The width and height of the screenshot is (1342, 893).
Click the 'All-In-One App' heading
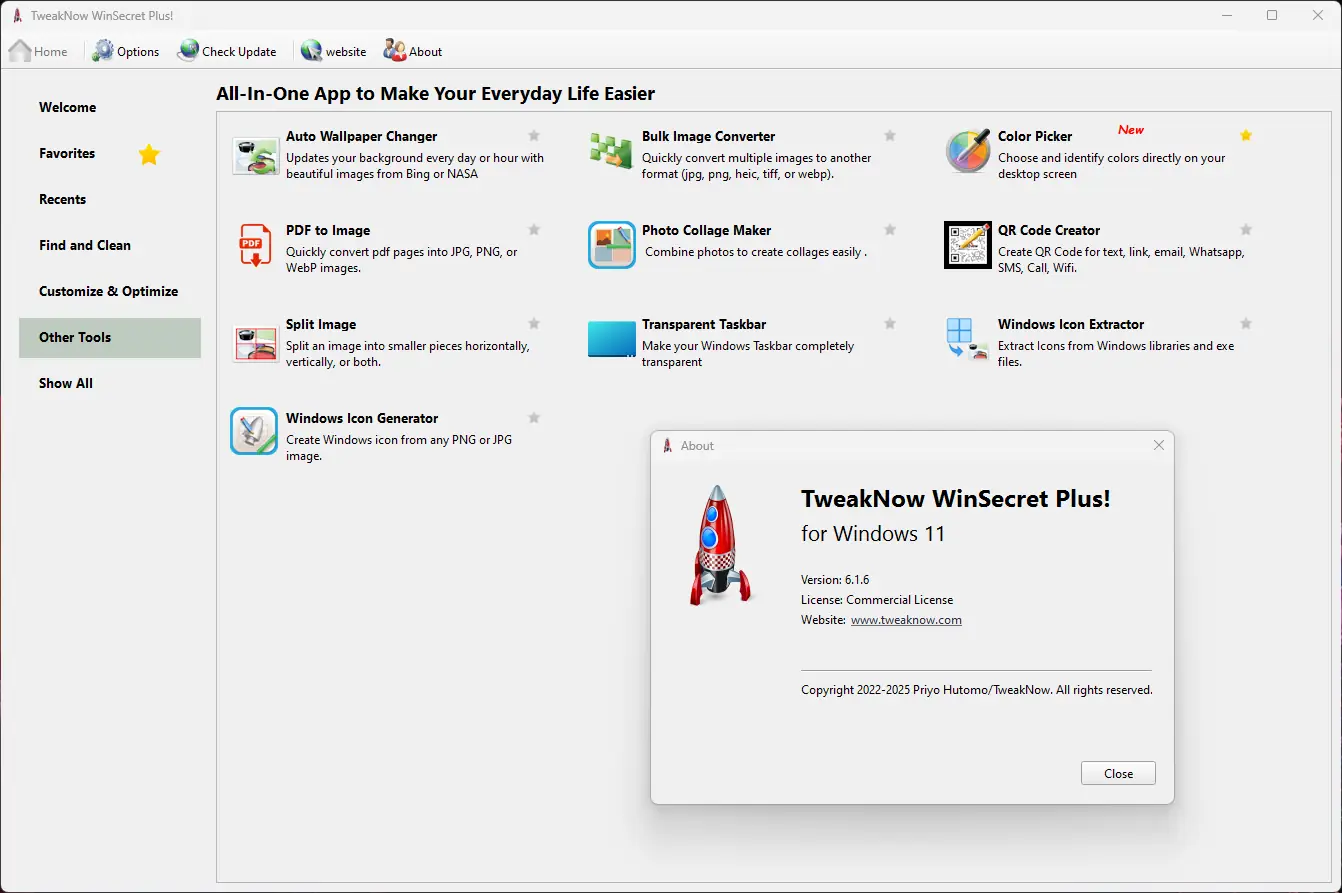(436, 94)
